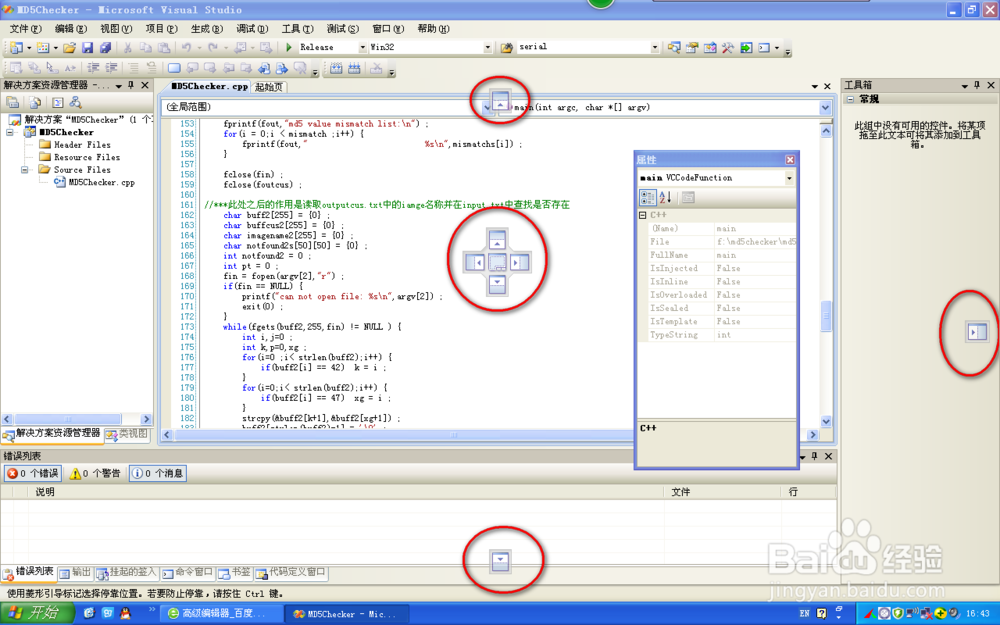Start debugging with the green play icon

(x=289, y=47)
